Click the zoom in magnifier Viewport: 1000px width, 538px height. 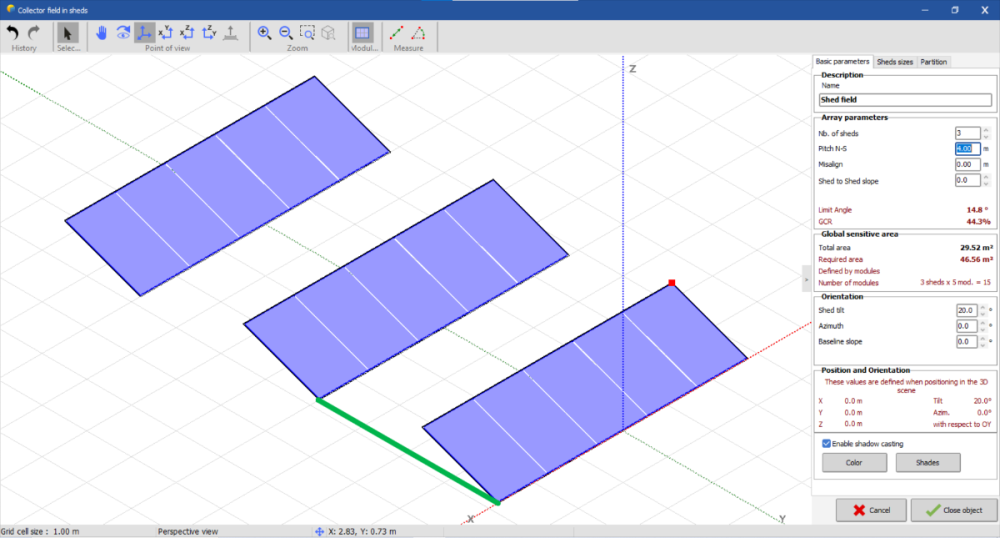[x=265, y=33]
